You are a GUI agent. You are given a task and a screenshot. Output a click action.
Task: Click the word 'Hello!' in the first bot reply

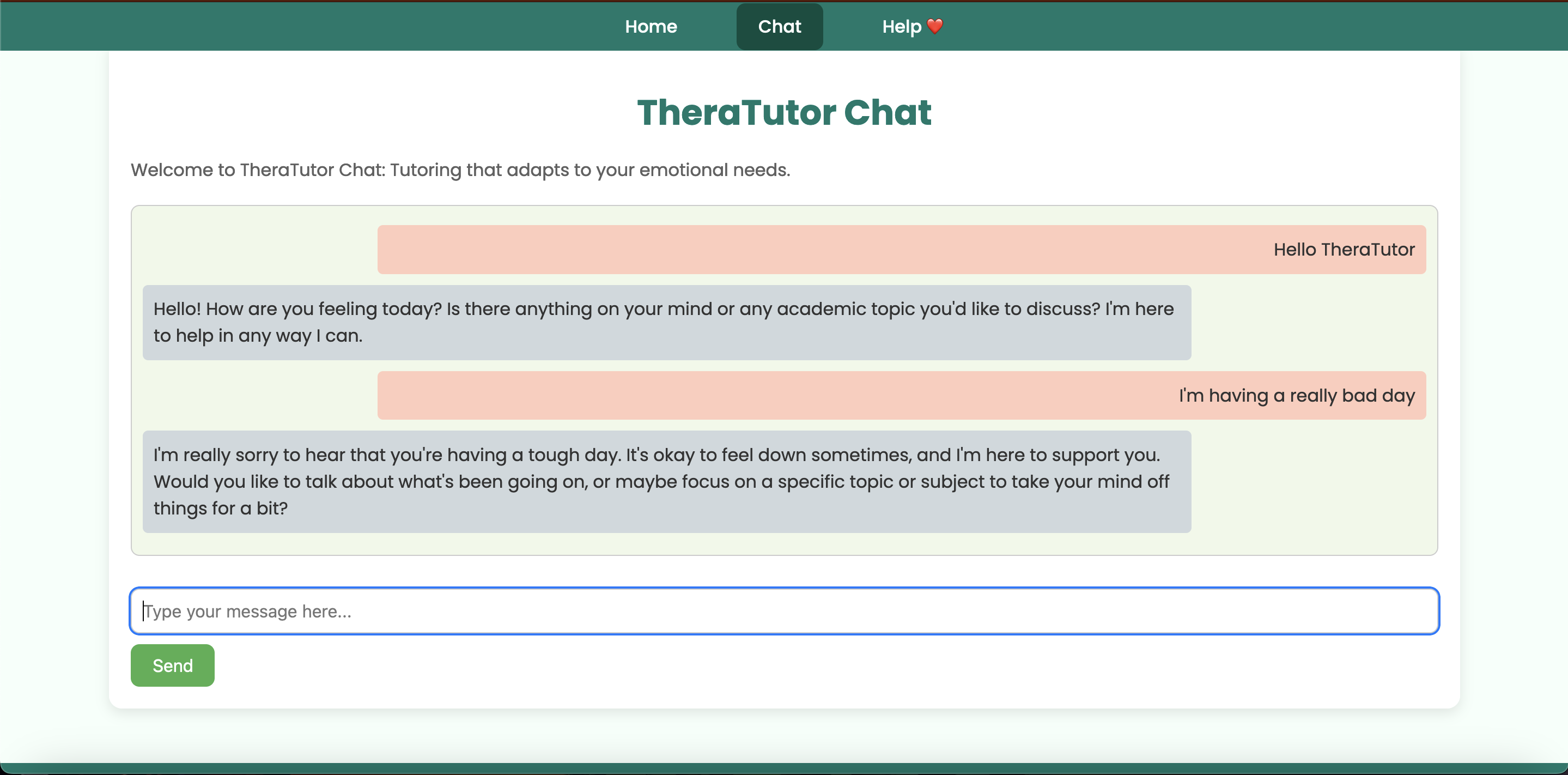(x=177, y=309)
